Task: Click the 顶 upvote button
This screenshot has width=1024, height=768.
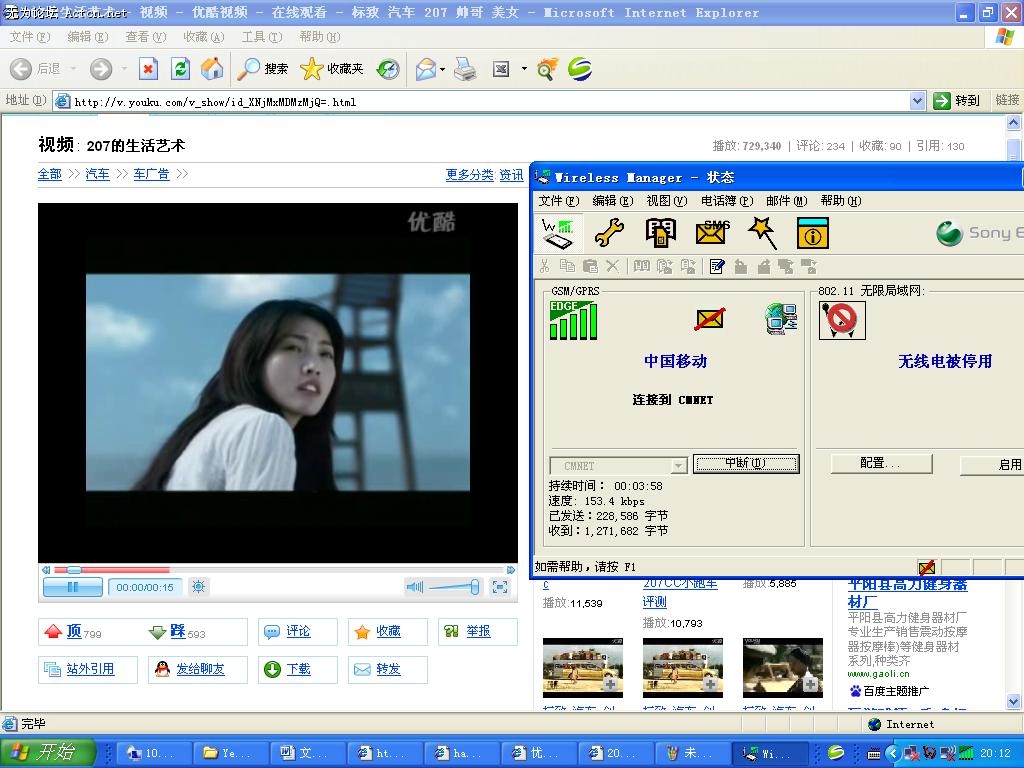Action: click(72, 632)
